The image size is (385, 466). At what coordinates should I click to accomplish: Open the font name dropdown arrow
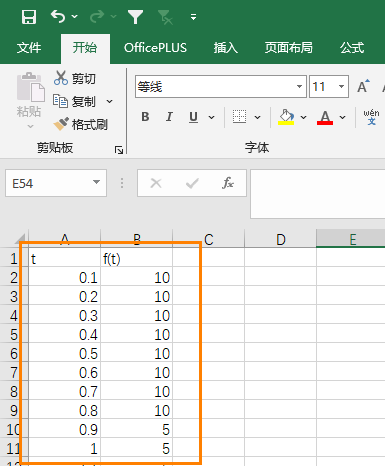click(299, 87)
